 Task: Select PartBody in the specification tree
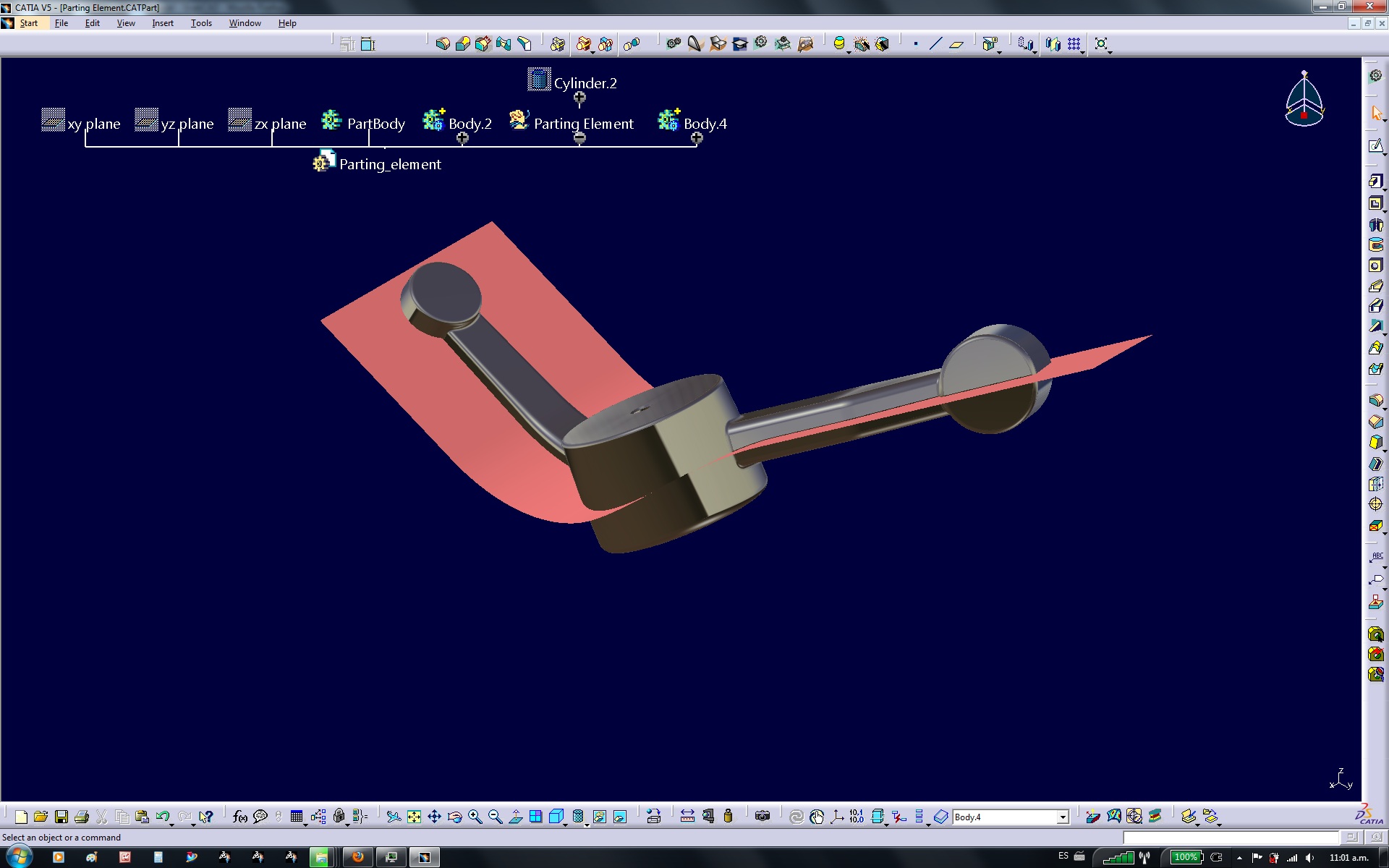click(375, 124)
